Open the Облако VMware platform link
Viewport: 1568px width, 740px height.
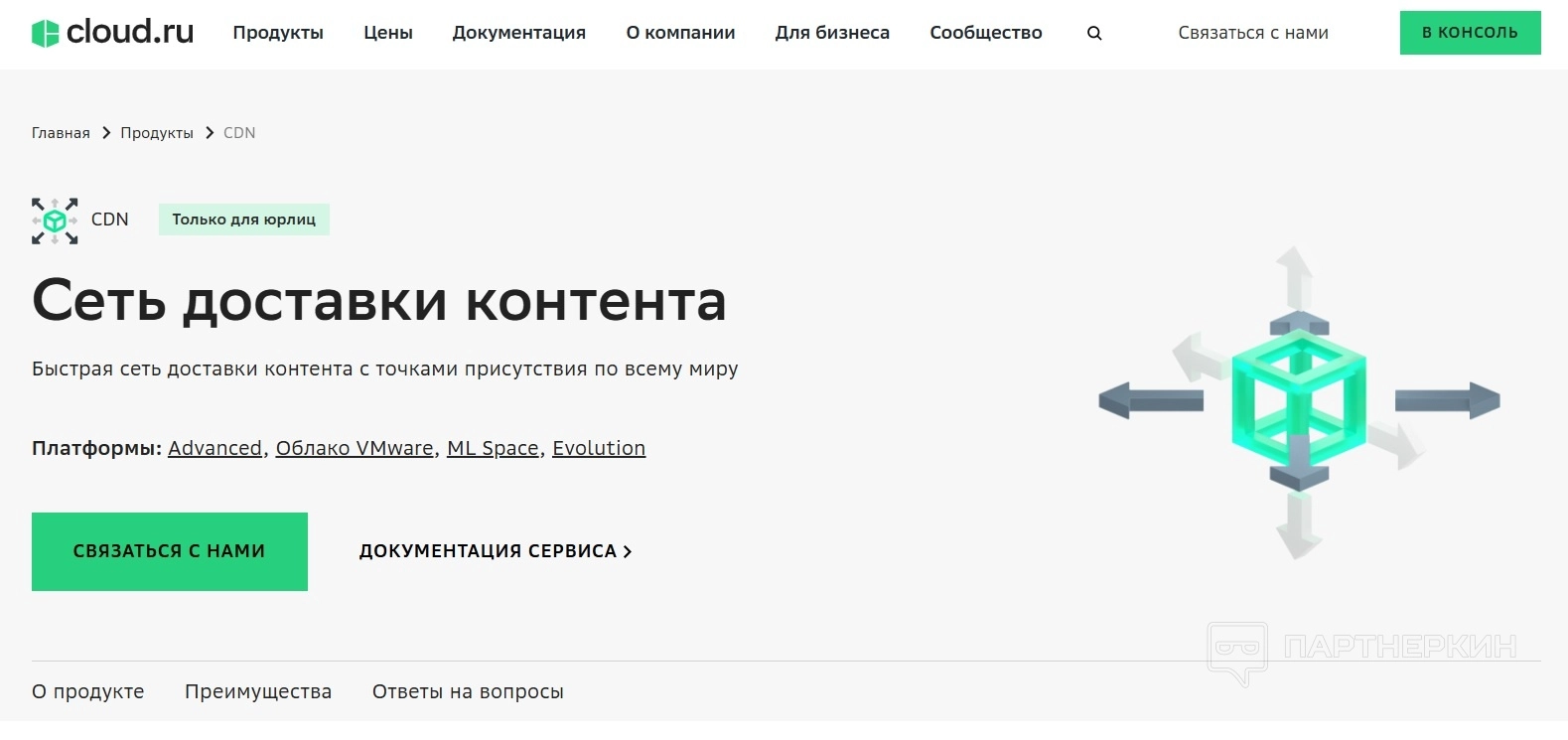[355, 448]
